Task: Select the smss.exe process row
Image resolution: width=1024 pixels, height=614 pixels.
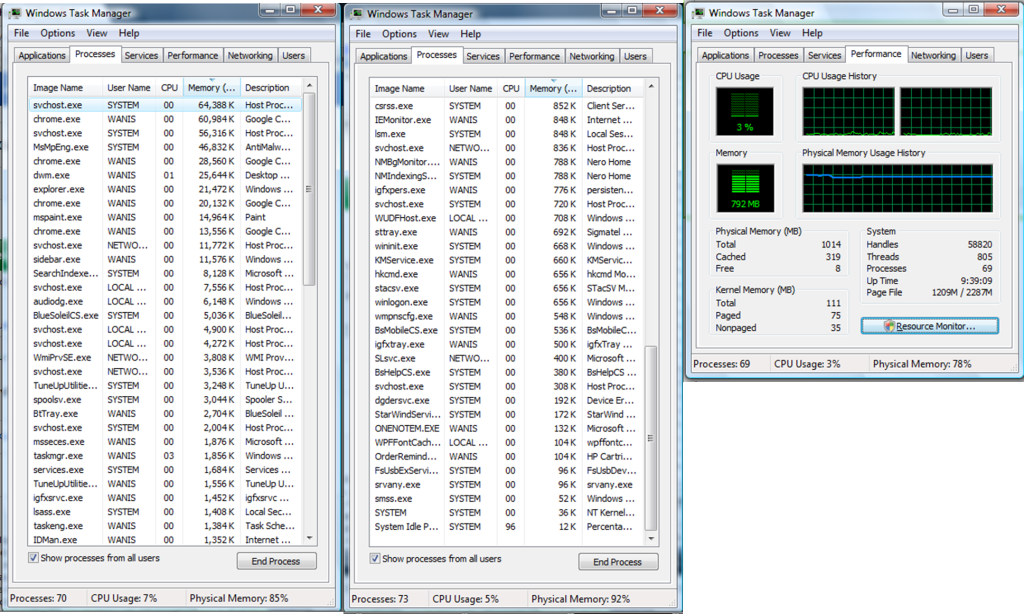Action: point(507,498)
